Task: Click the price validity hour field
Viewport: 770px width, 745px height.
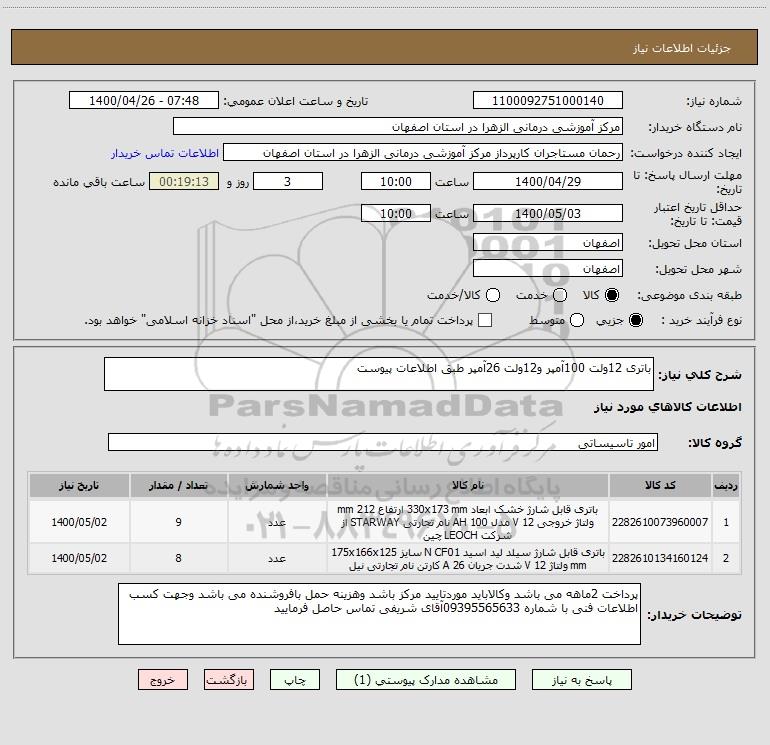Action: (x=396, y=213)
